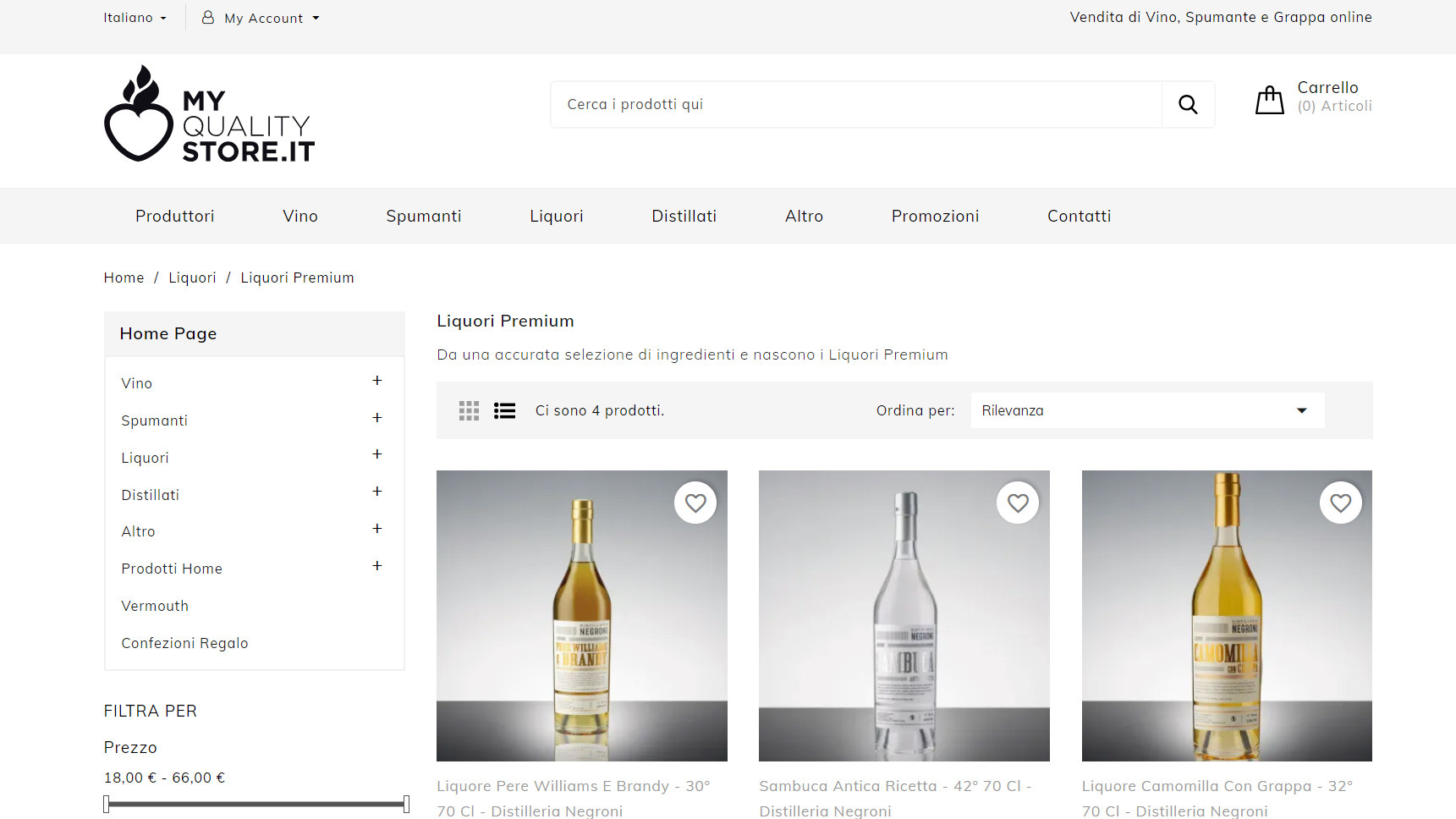This screenshot has height=819, width=1456.
Task: Open the Rilevanza sort dropdown
Action: (1146, 410)
